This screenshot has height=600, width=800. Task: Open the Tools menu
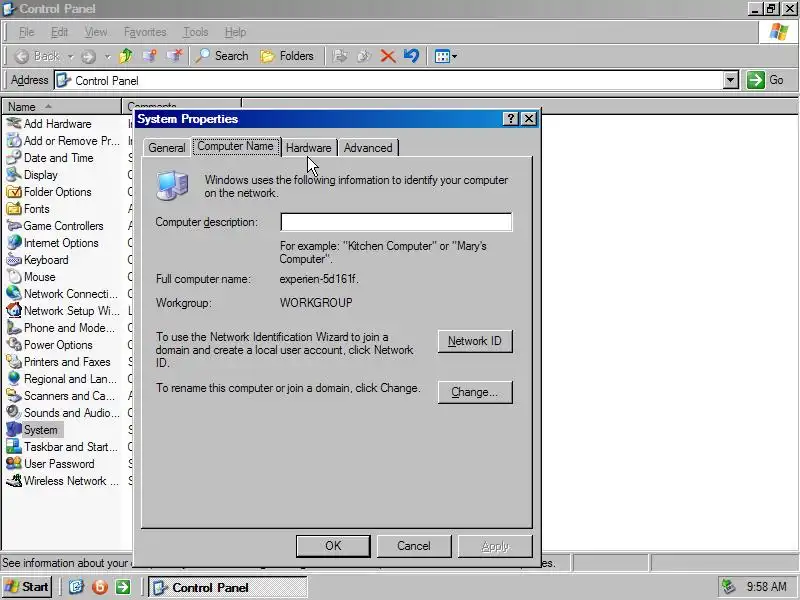click(196, 32)
